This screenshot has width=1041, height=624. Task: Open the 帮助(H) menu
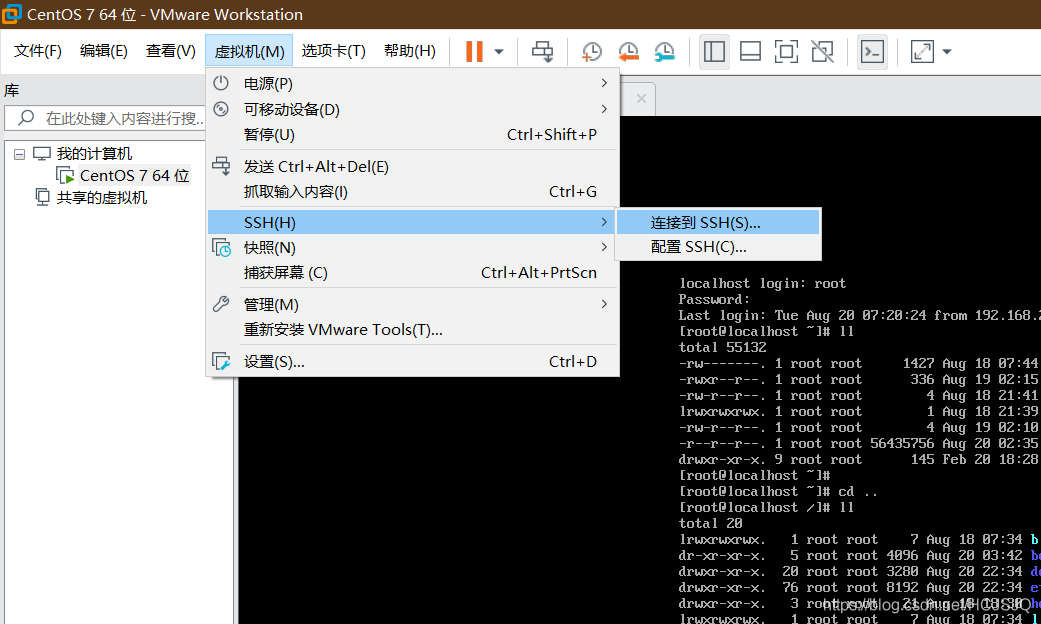point(410,51)
